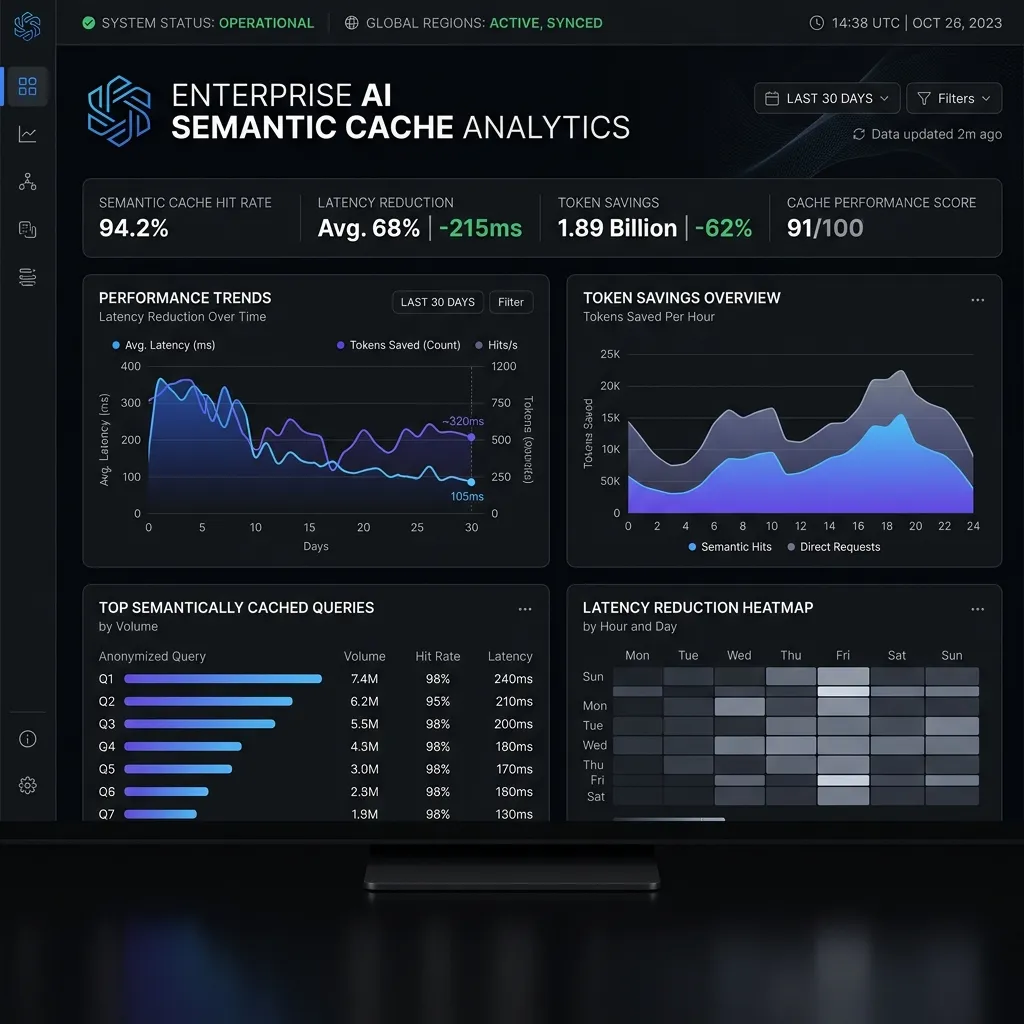The height and width of the screenshot is (1024, 1024).
Task: Open the documents copy sidebar icon
Action: [27, 229]
